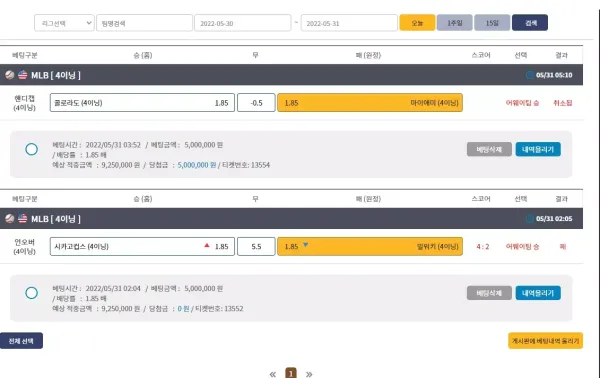Click the 5.5 over/under line cell

point(256,246)
